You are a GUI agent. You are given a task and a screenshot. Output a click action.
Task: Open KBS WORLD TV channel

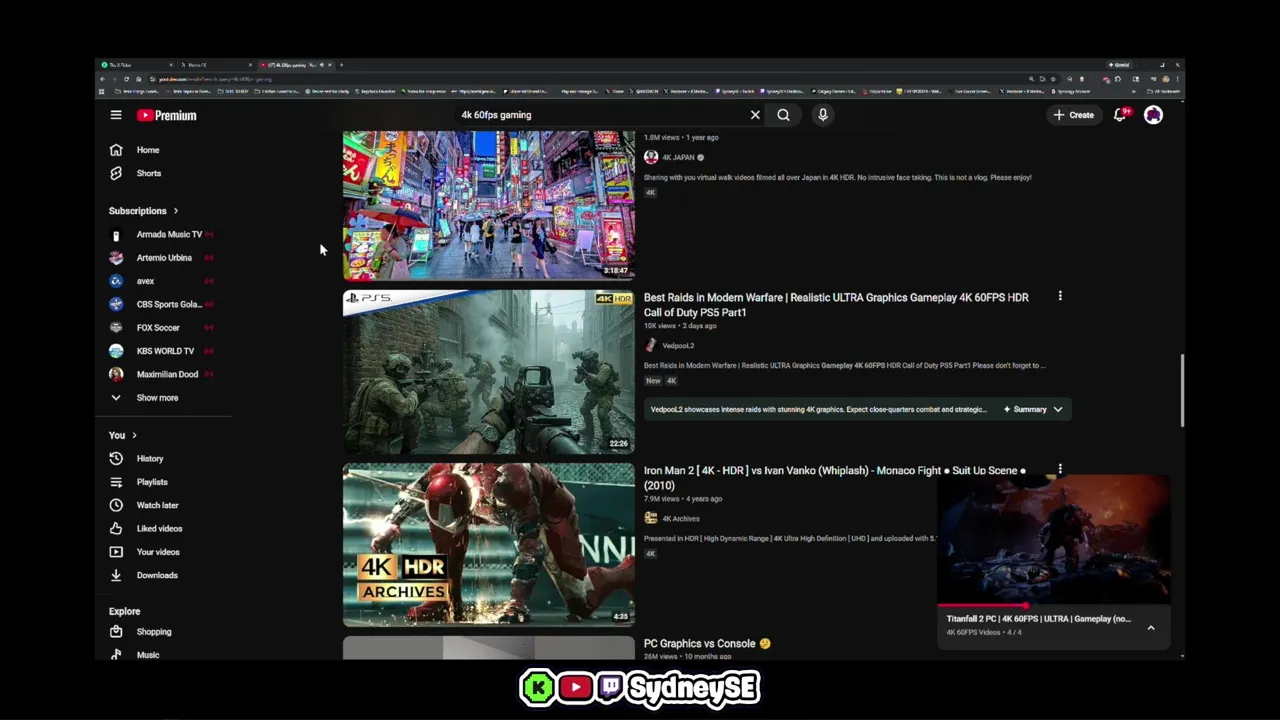165,351
